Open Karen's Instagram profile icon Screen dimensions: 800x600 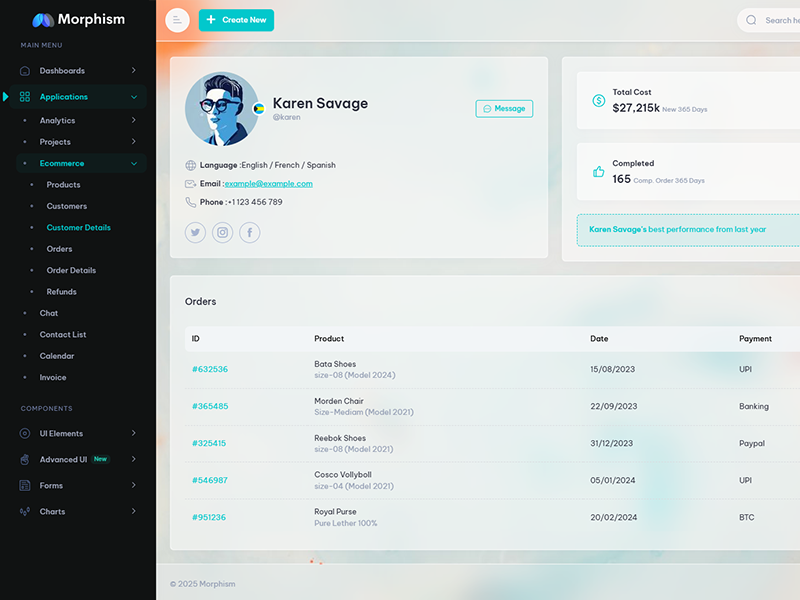point(222,233)
